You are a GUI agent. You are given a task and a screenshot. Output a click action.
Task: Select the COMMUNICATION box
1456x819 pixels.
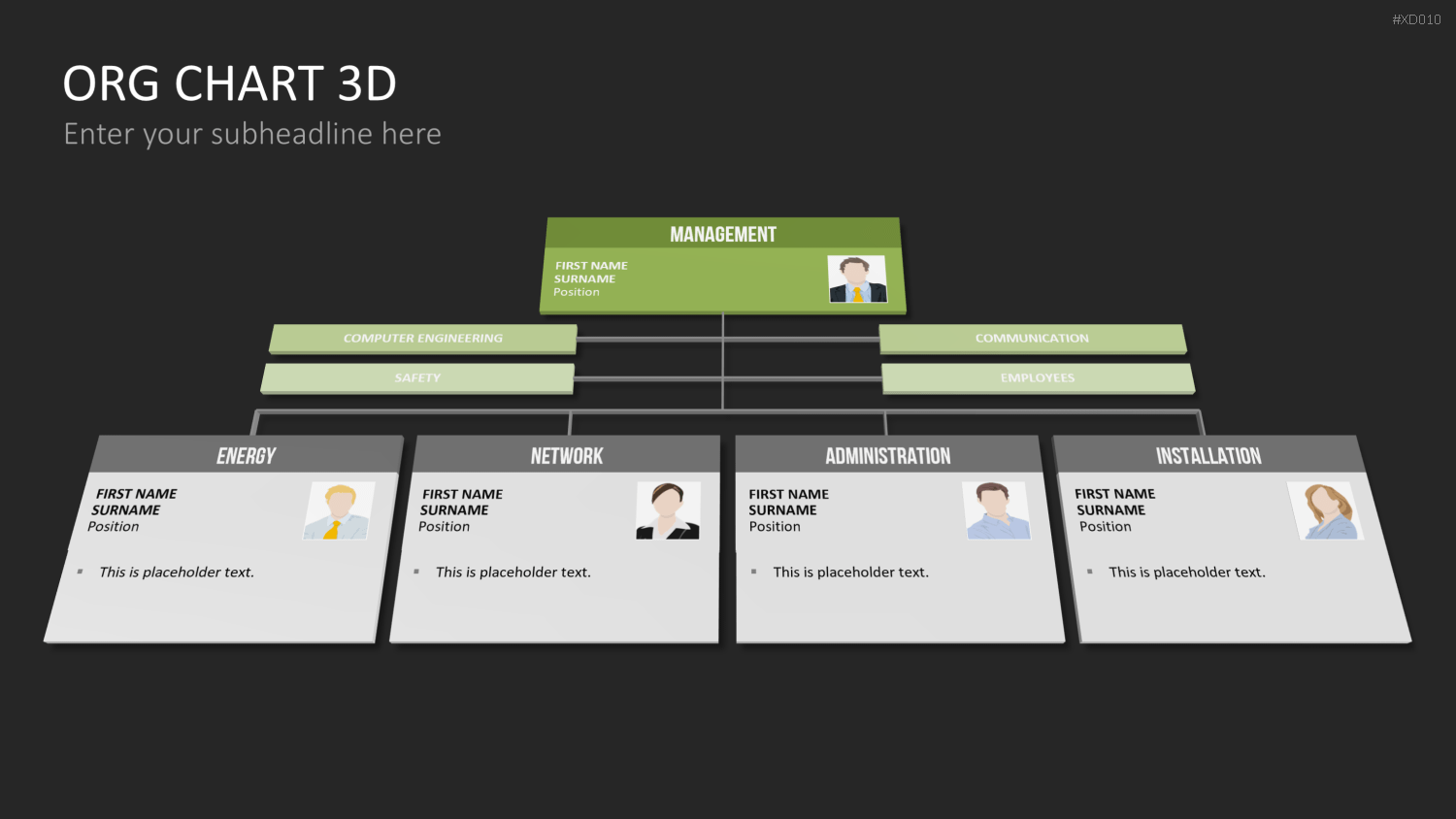pyautogui.click(x=1033, y=339)
